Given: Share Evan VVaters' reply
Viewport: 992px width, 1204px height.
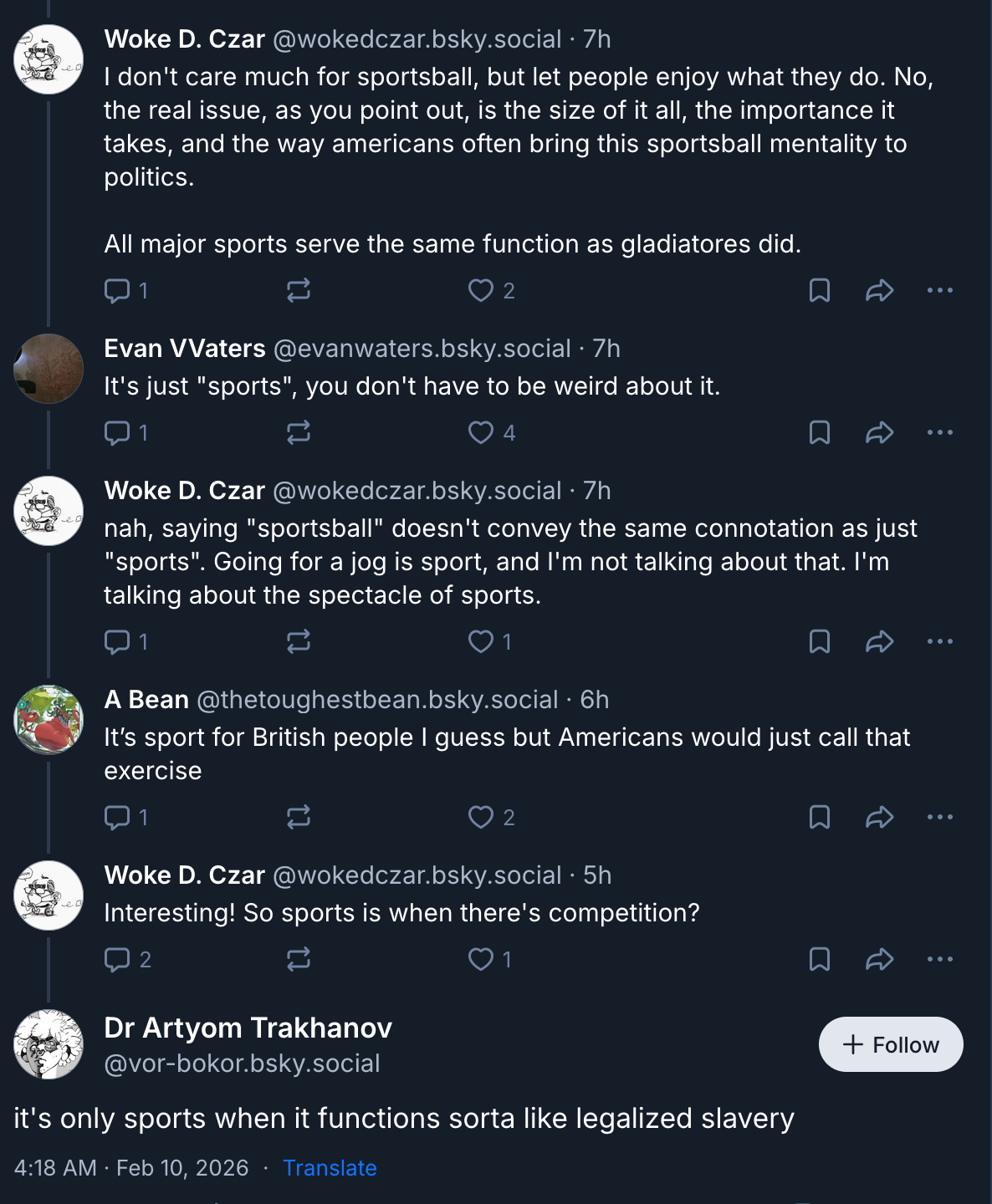Looking at the screenshot, I should (879, 432).
